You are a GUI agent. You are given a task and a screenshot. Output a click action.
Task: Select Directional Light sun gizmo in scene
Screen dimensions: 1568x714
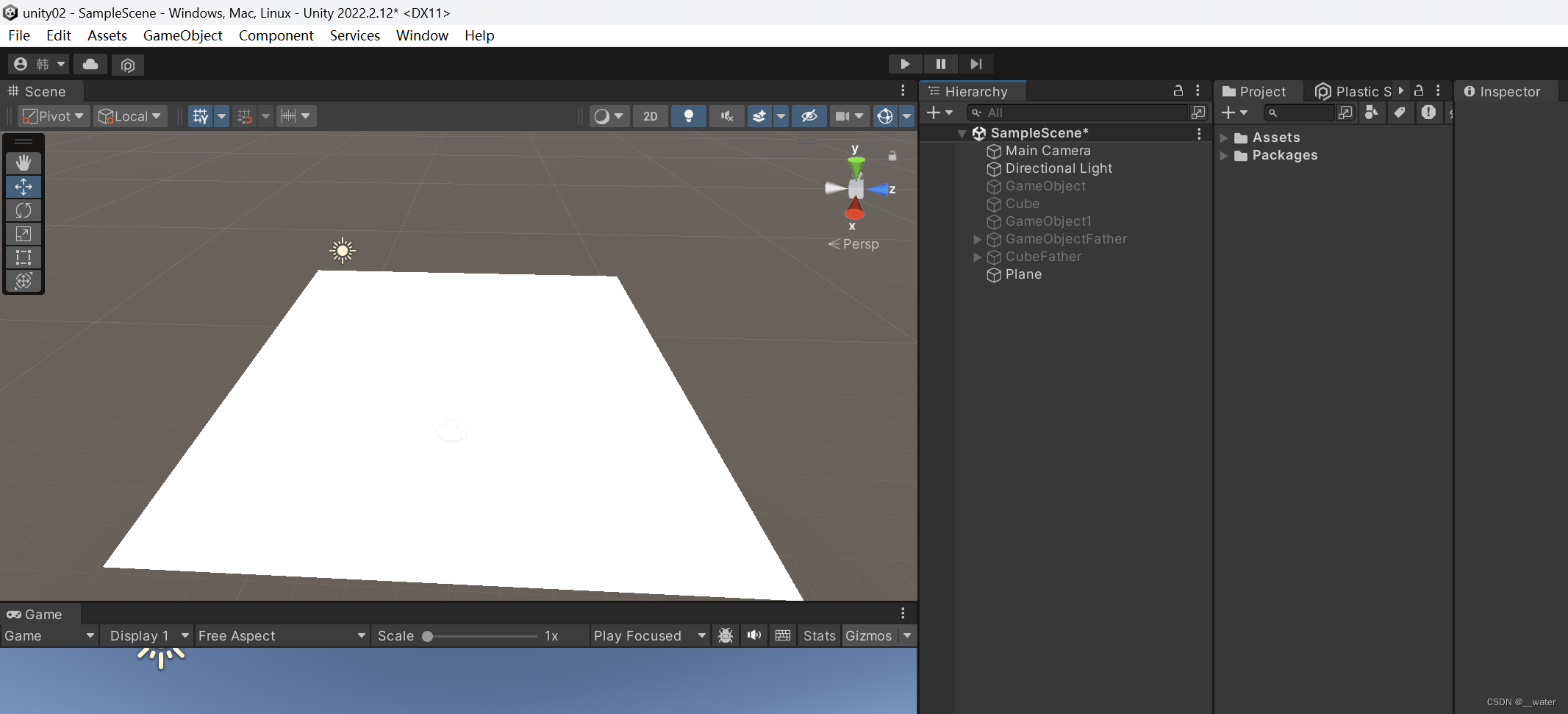(x=342, y=251)
